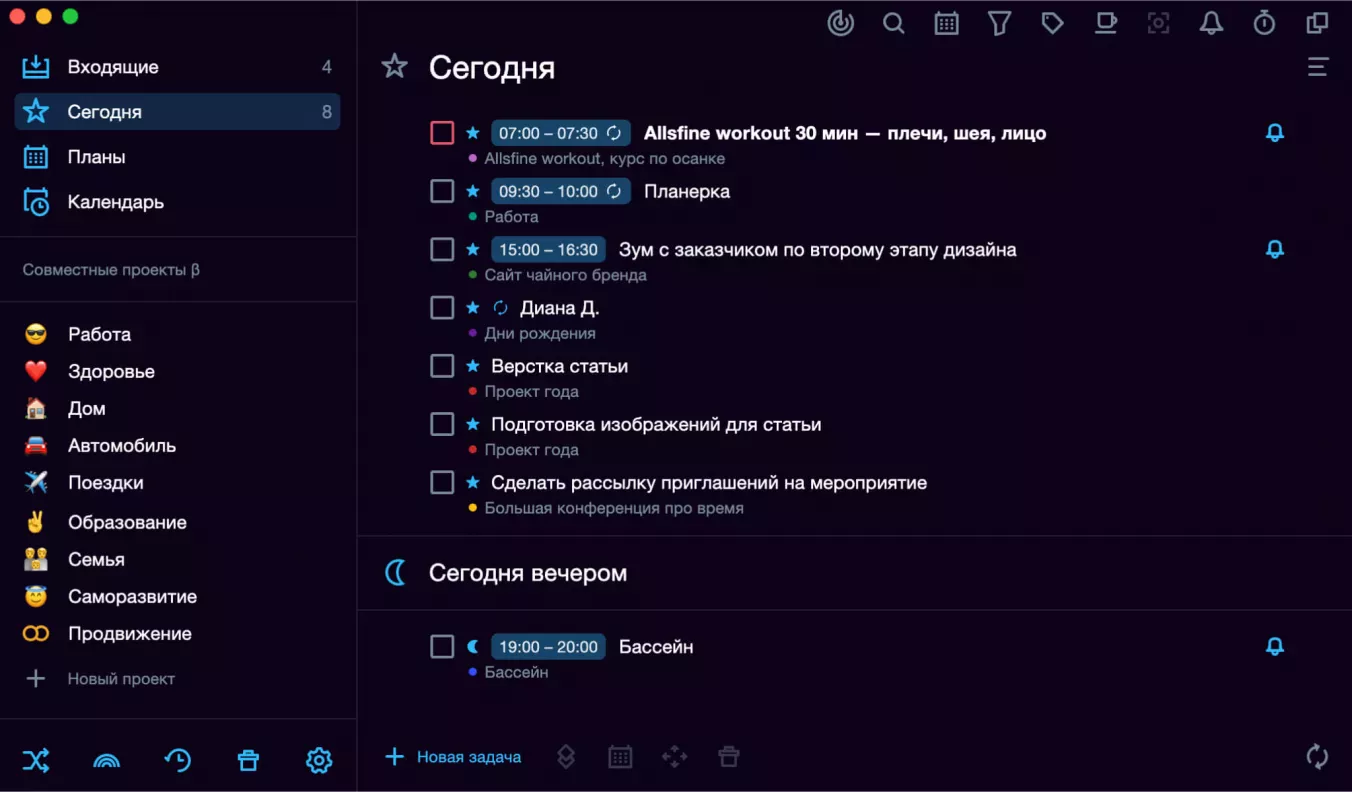The width and height of the screenshot is (1352, 792).
Task: Click the 19:00 – 20:00 time badge
Action: point(548,647)
